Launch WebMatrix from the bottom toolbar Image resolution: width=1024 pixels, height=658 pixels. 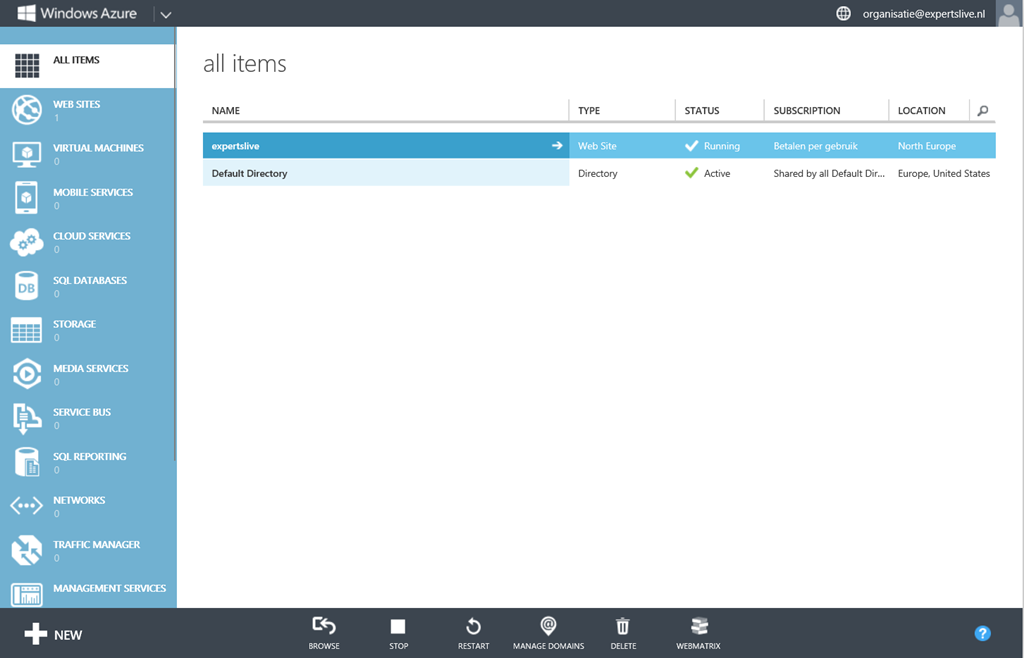698,627
